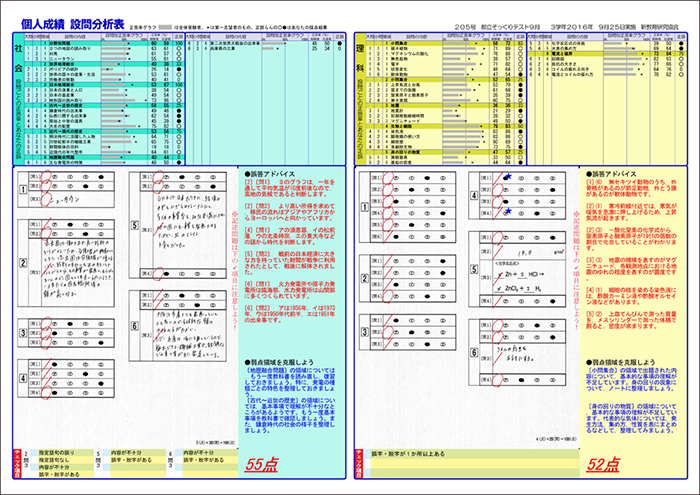Click the 誤答アドバイス heading in the social studies panel
This screenshot has height=495, width=700.
click(x=270, y=174)
